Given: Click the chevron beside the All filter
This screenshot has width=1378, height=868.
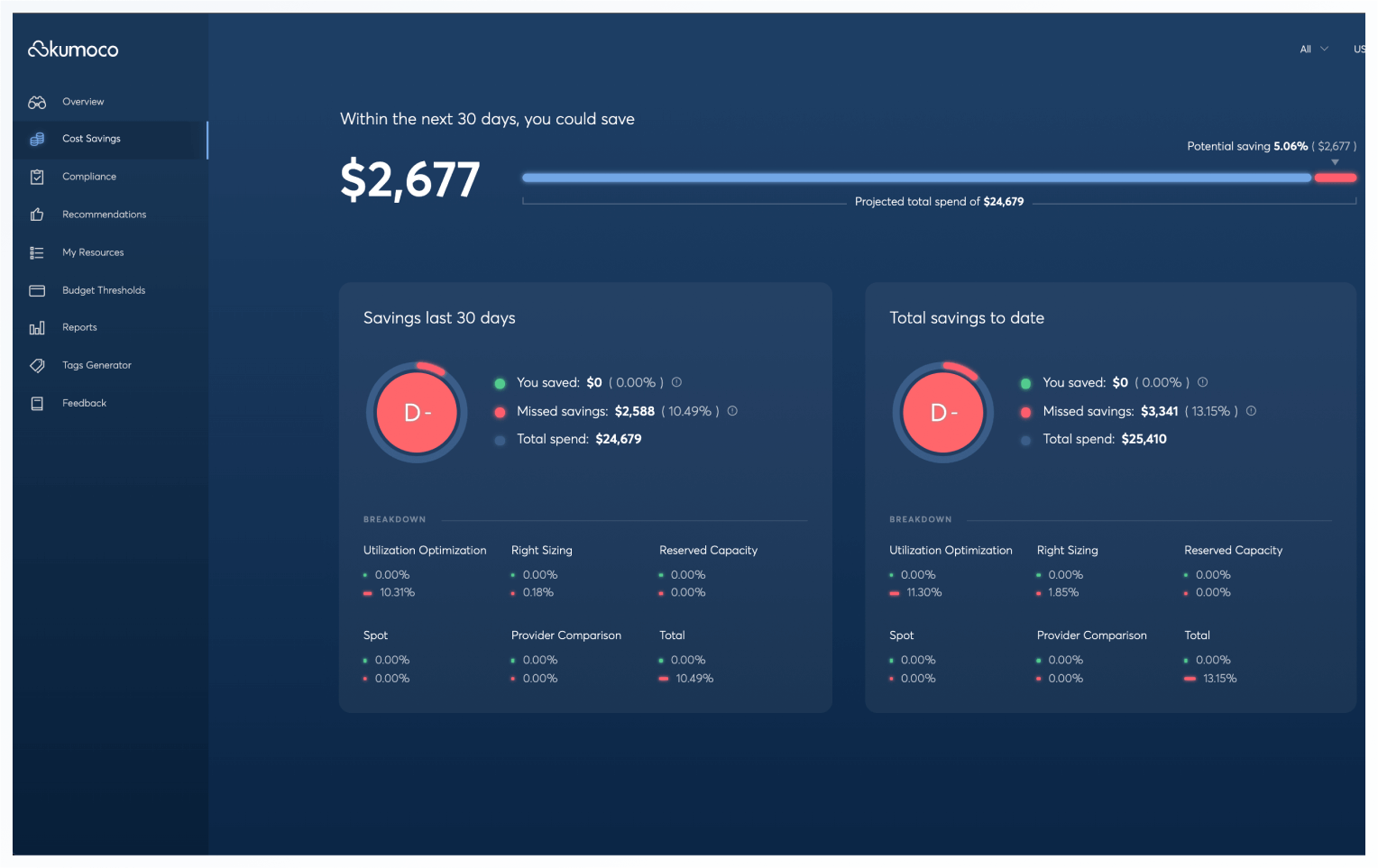Looking at the screenshot, I should pyautogui.click(x=1325, y=49).
